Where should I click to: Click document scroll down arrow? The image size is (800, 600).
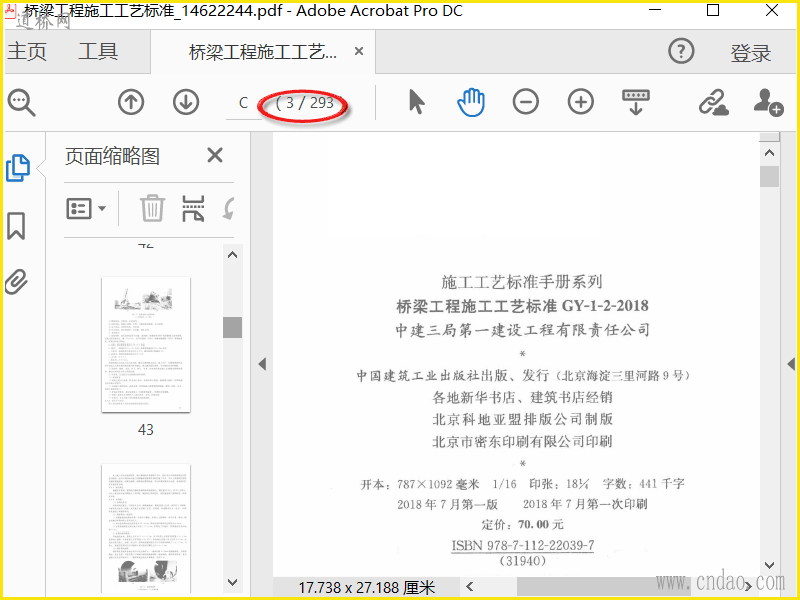[x=769, y=565]
